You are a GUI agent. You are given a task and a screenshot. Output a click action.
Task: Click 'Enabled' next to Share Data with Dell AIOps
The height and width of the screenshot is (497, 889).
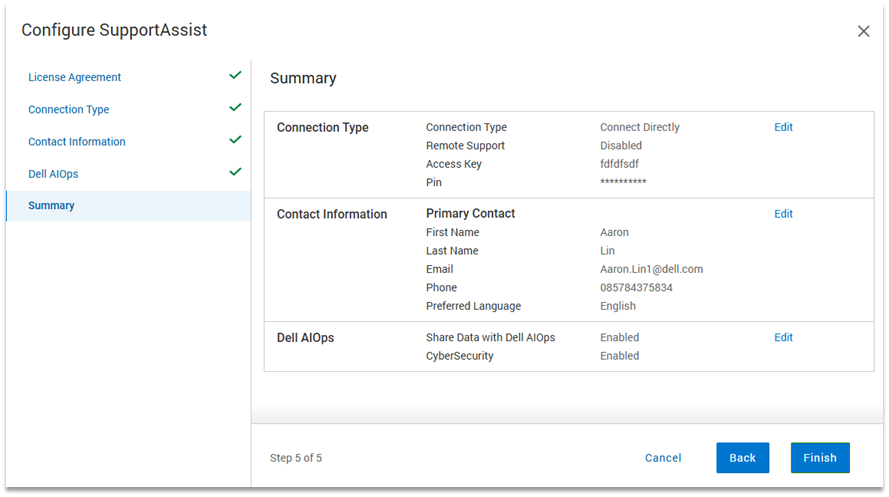(619, 337)
